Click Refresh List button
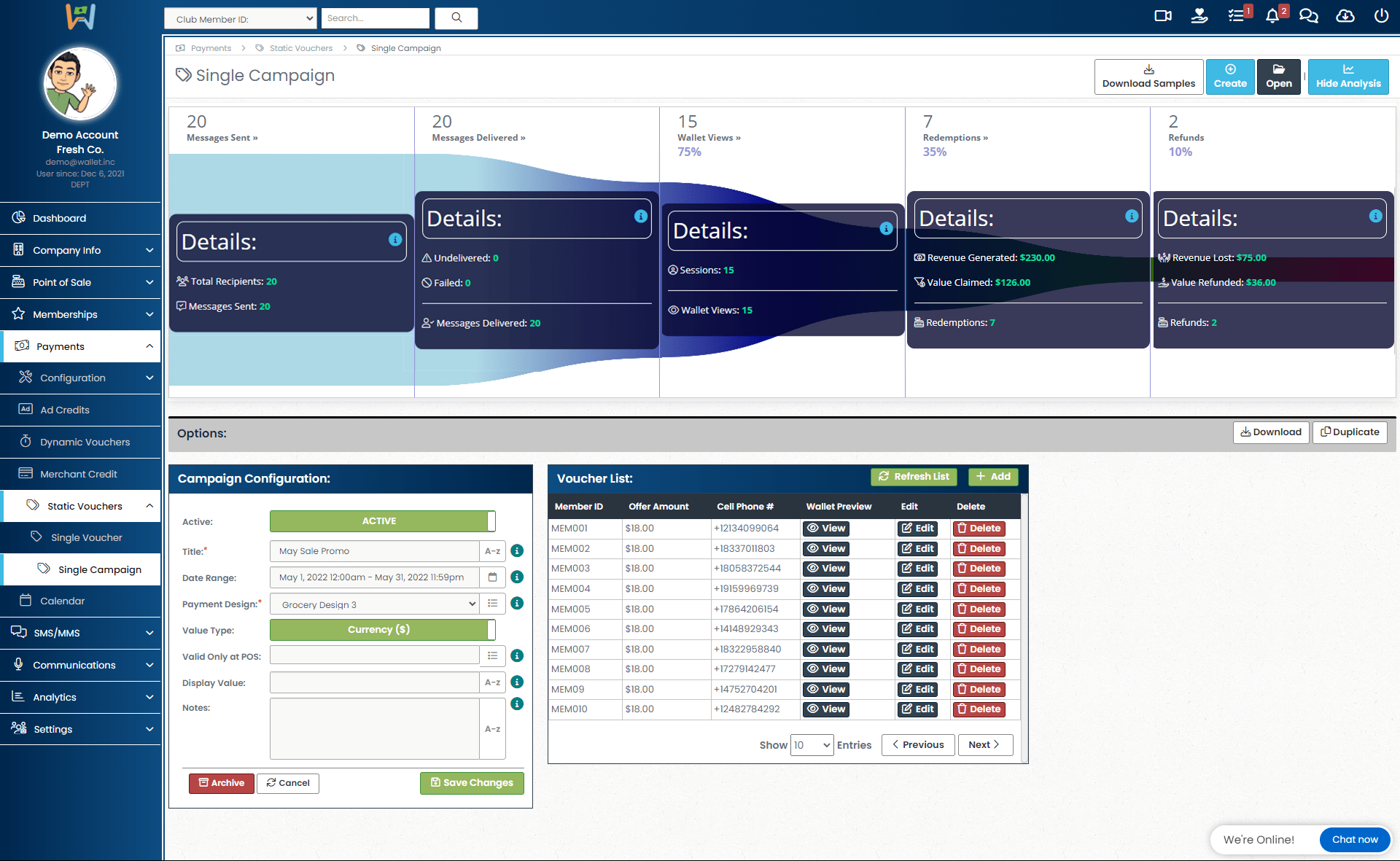 (x=914, y=477)
